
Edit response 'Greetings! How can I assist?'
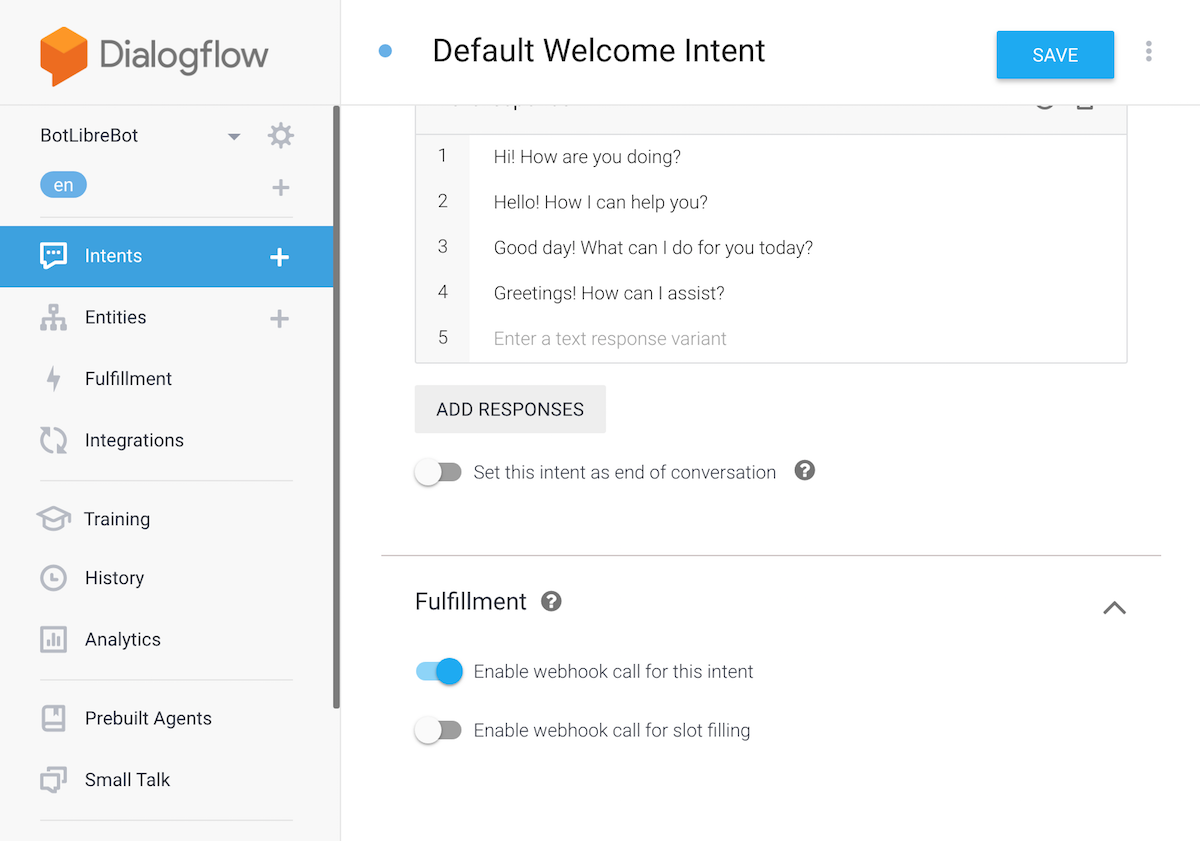797,293
